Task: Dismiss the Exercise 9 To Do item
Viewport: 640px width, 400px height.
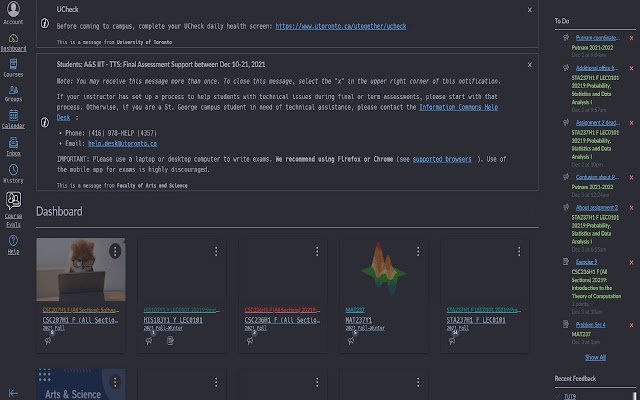Action: click(631, 262)
